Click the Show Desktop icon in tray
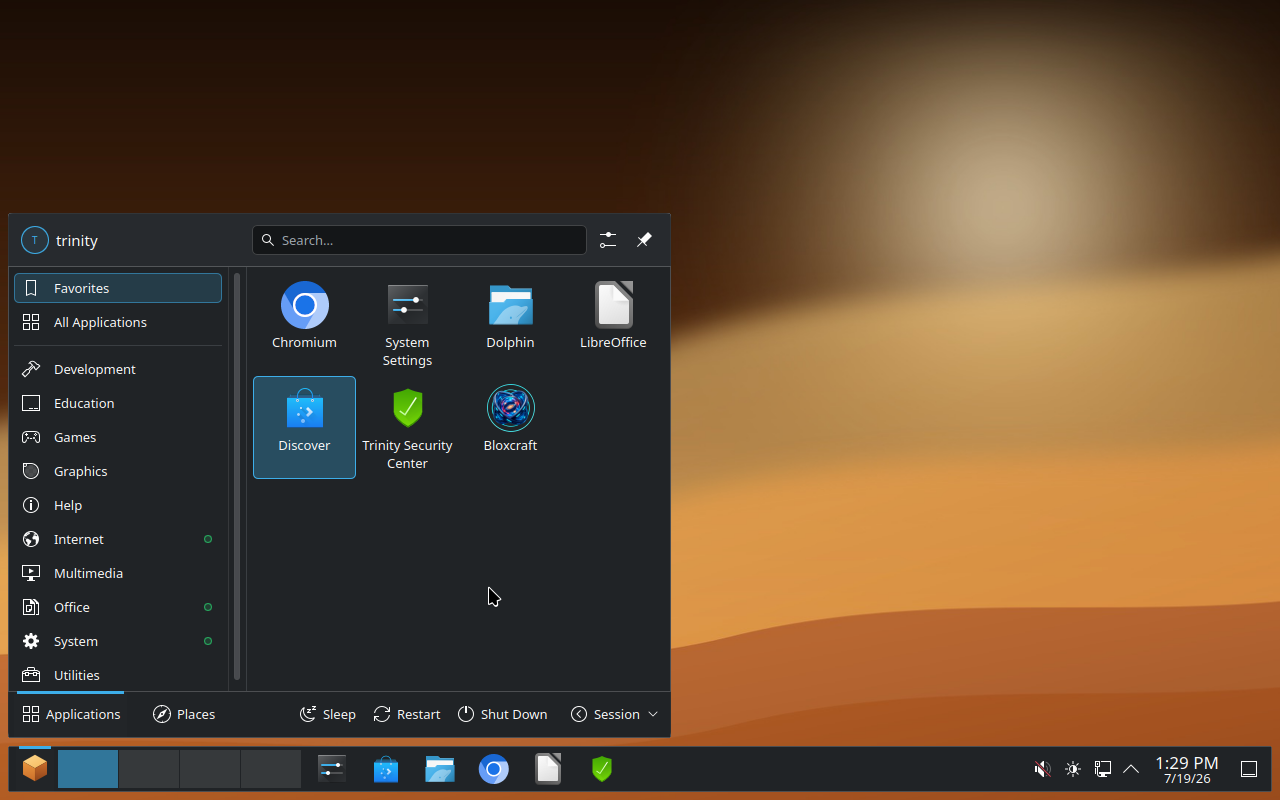The image size is (1280, 800). tap(1249, 769)
